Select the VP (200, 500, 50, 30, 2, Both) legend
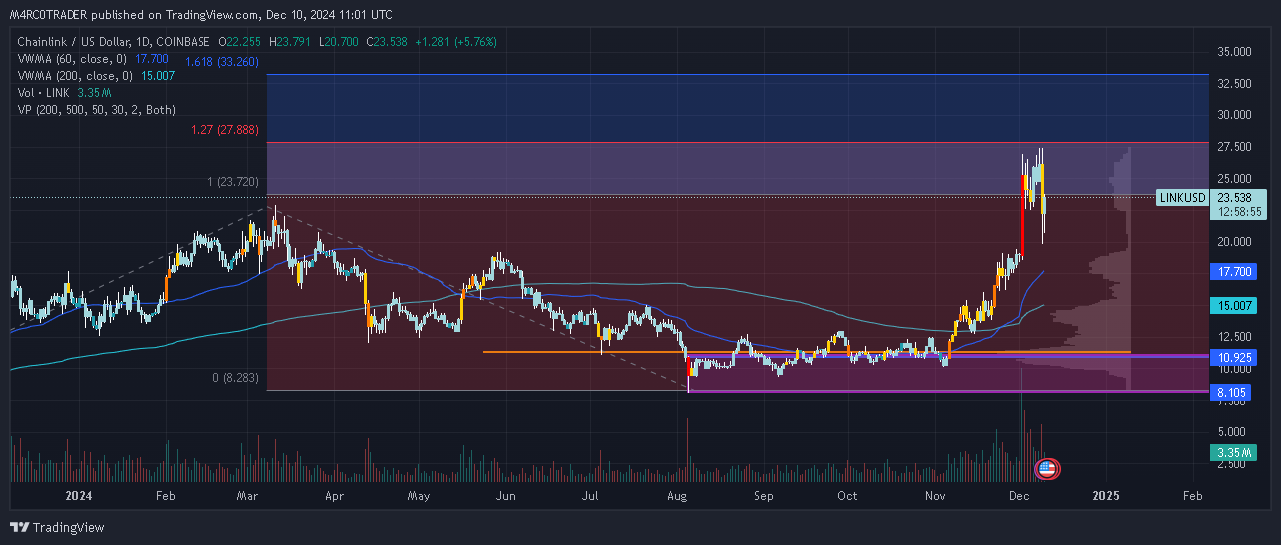 [x=96, y=110]
